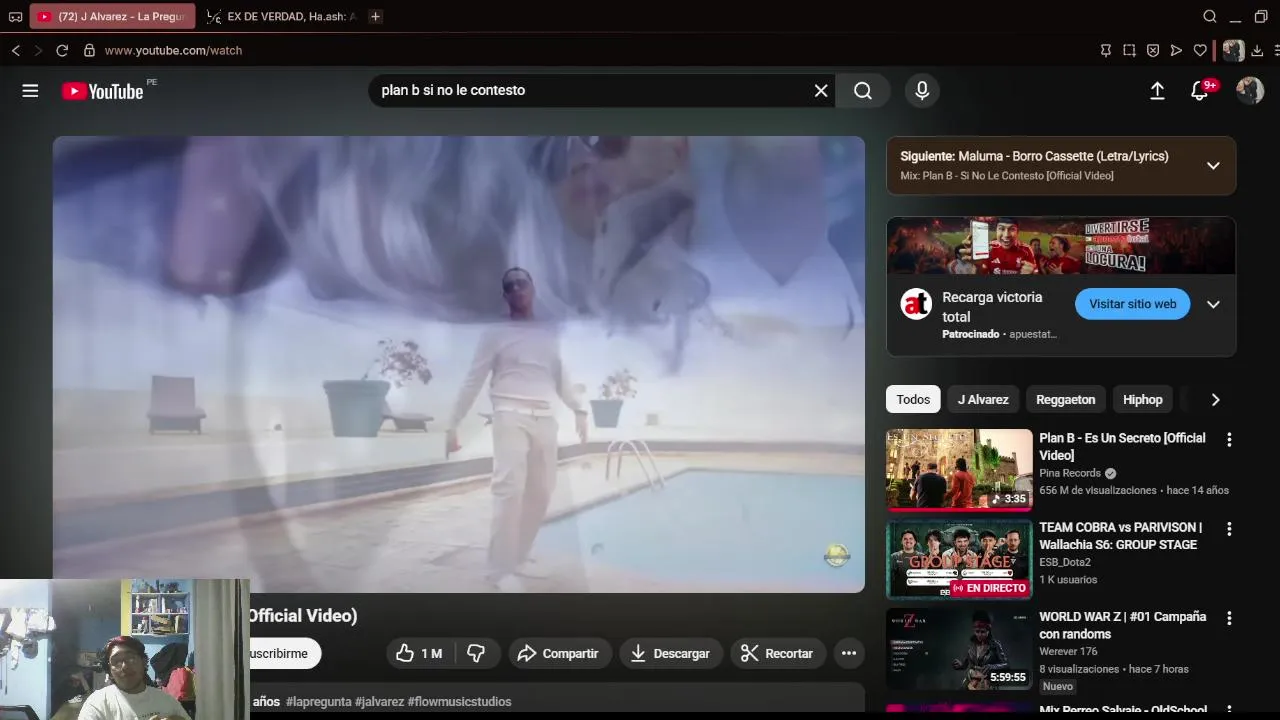Click the #flowmusicstudios hashtag
Viewport: 1280px width, 720px height.
460,702
